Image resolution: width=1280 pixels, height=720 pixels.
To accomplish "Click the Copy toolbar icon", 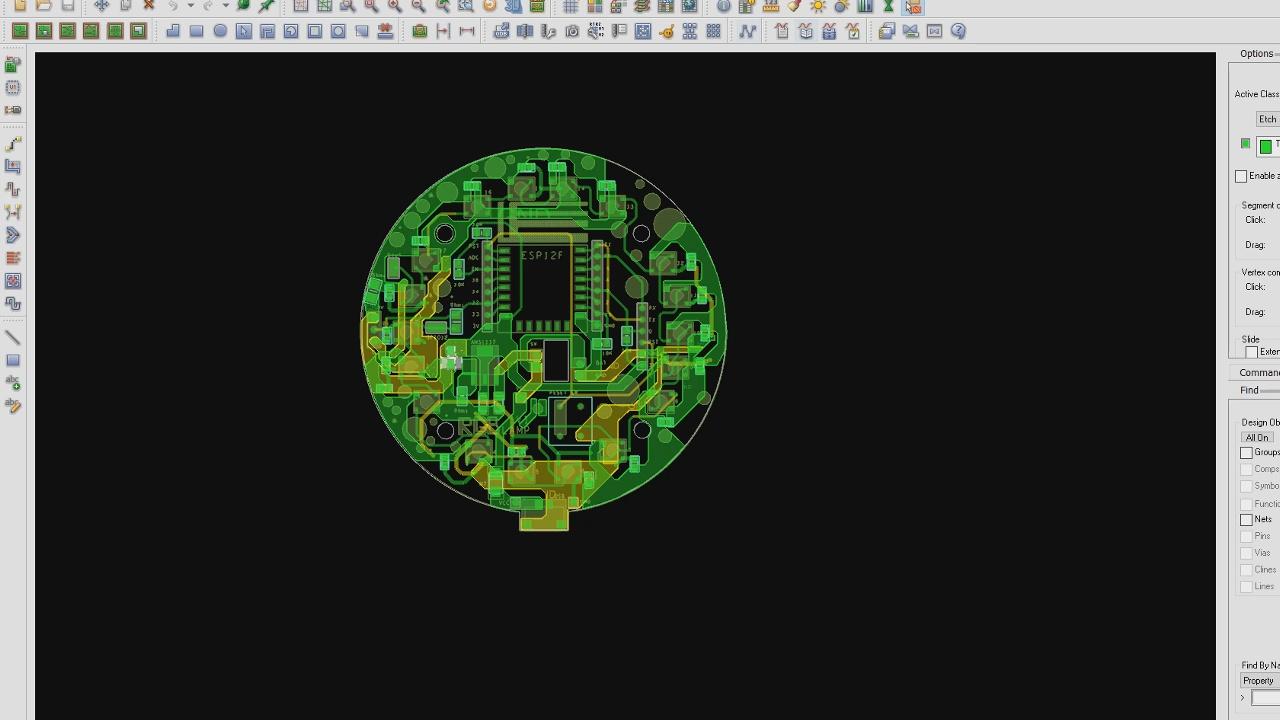I will (125, 5).
